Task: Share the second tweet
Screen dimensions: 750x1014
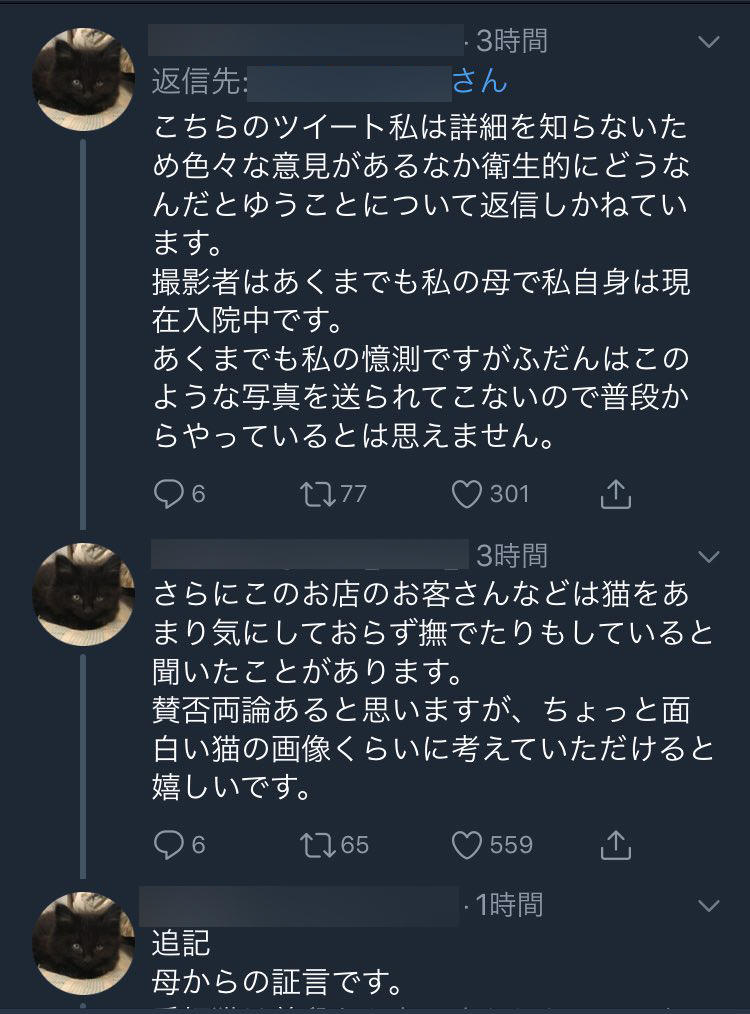Action: click(x=616, y=845)
